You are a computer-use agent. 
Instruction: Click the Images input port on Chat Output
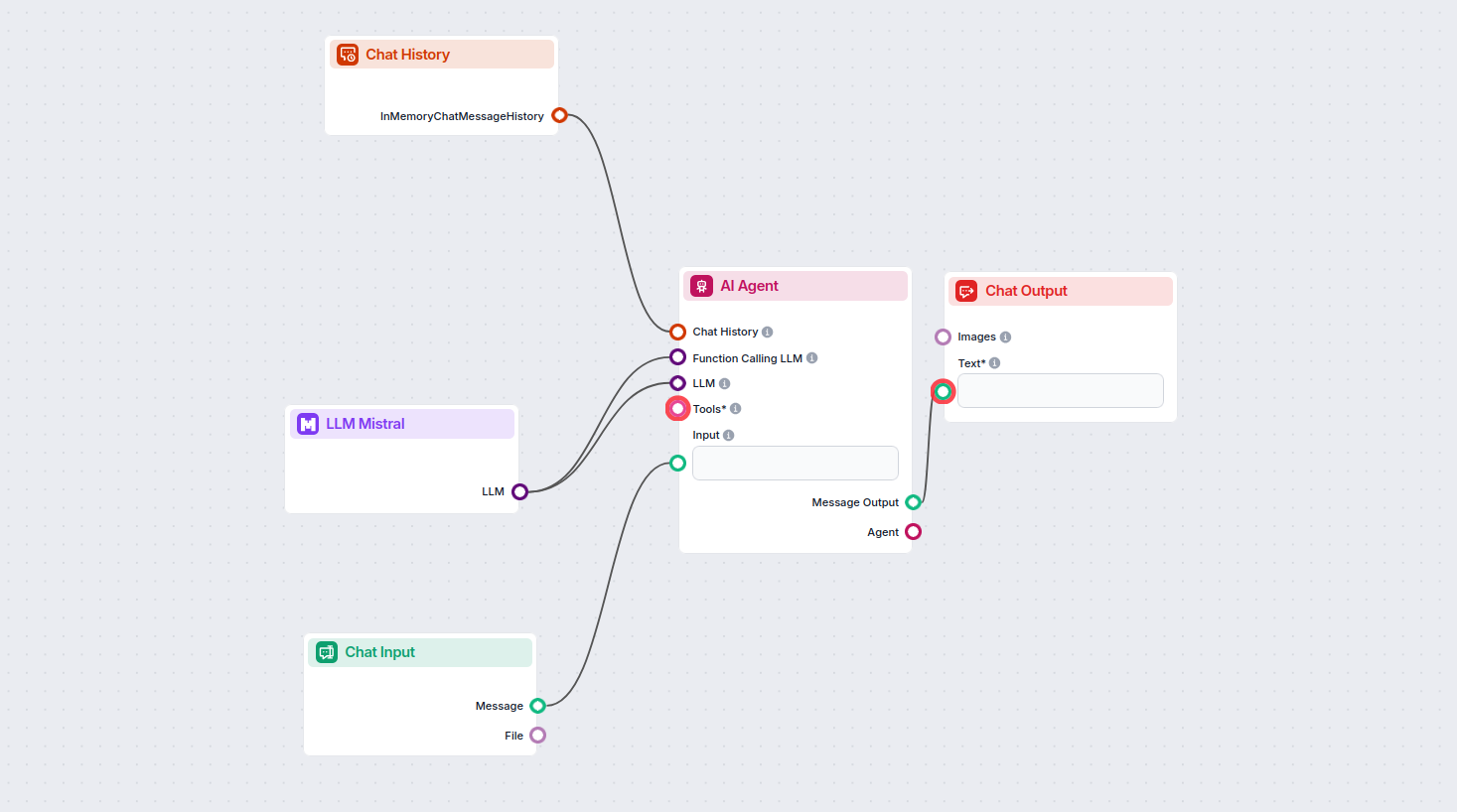943,338
